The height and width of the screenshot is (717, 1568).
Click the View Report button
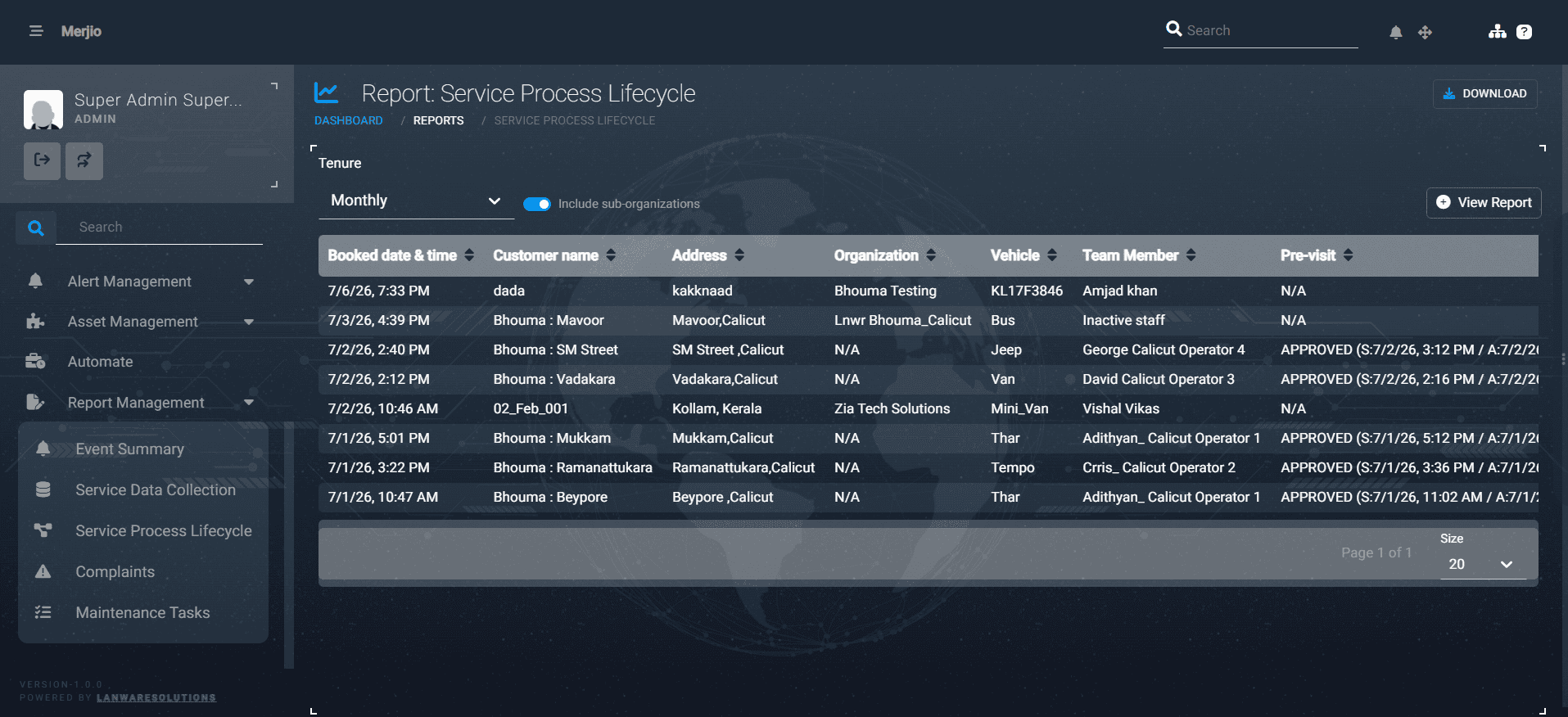[x=1484, y=203]
